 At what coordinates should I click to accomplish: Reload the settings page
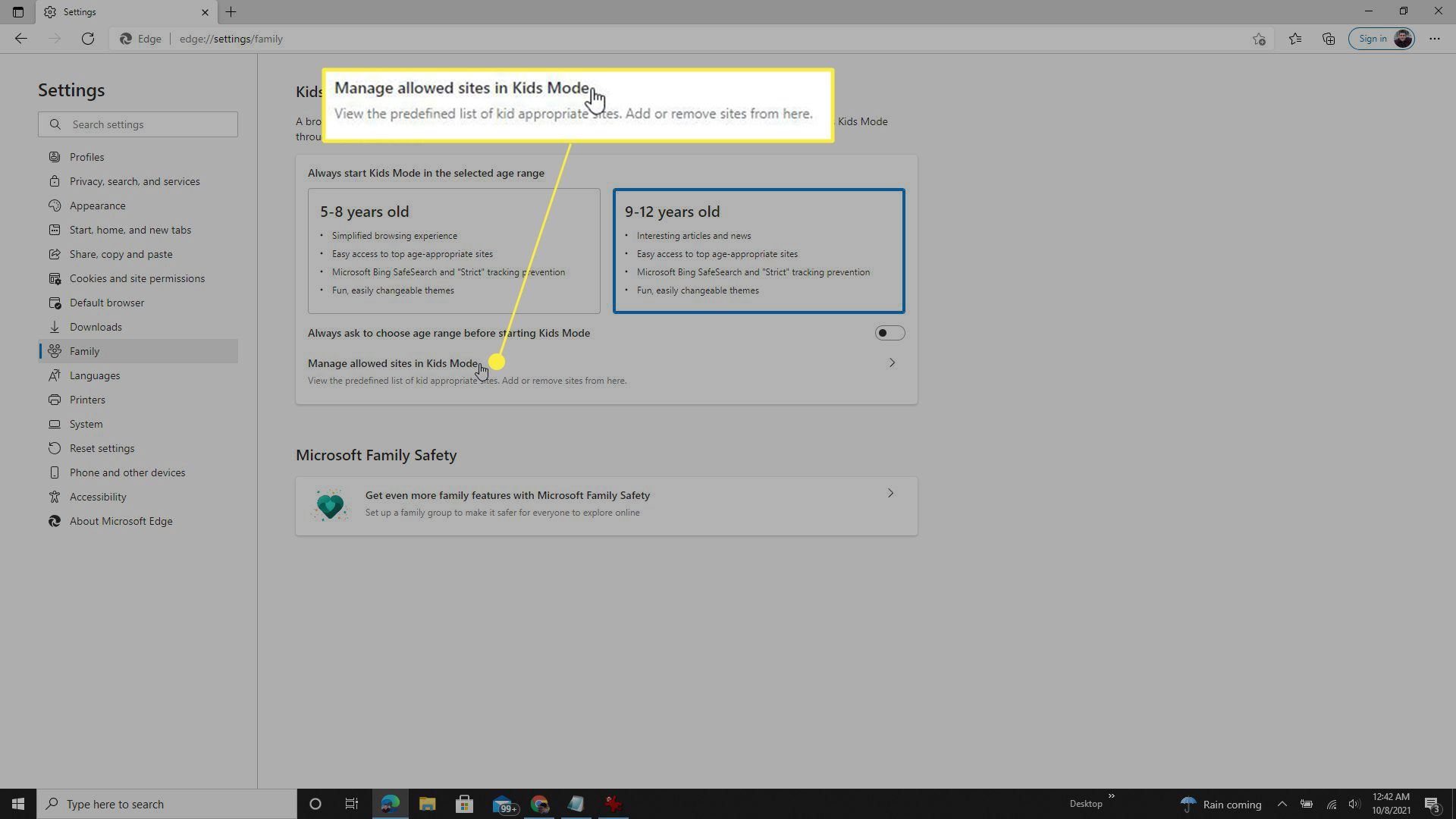88,39
